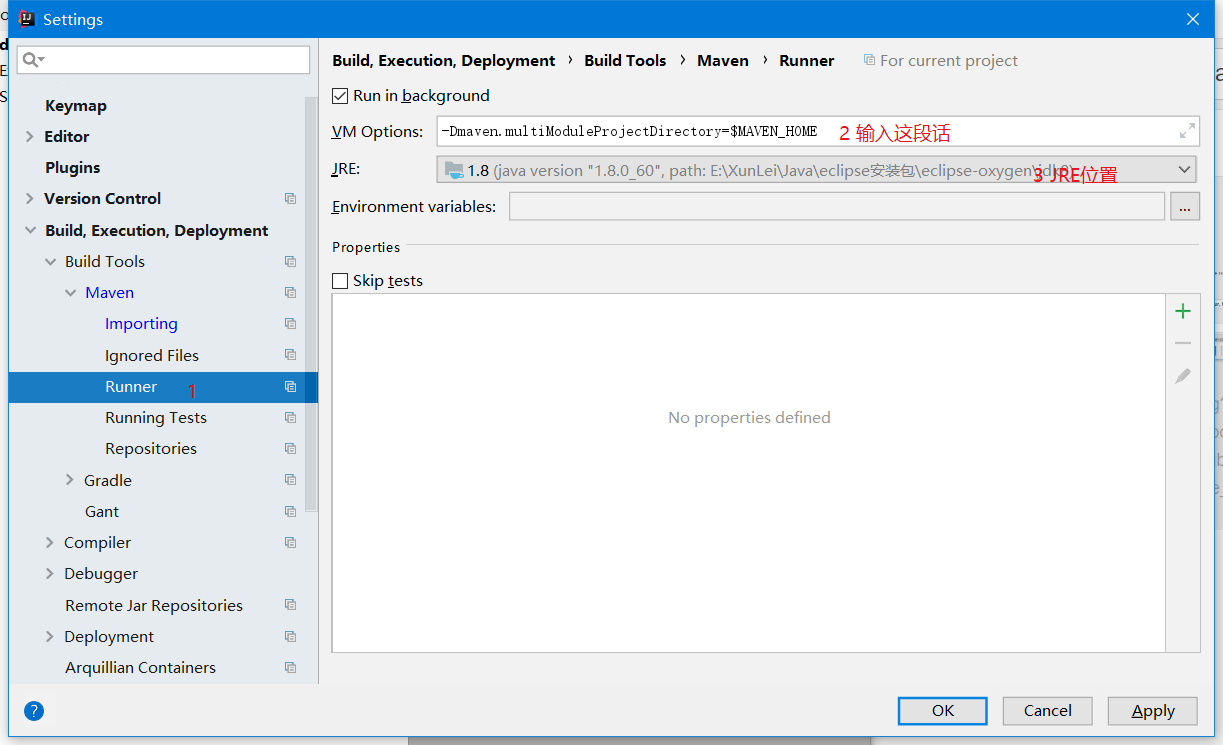Open Remote Jar Repositories page
The image size is (1223, 745).
pyautogui.click(x=154, y=606)
